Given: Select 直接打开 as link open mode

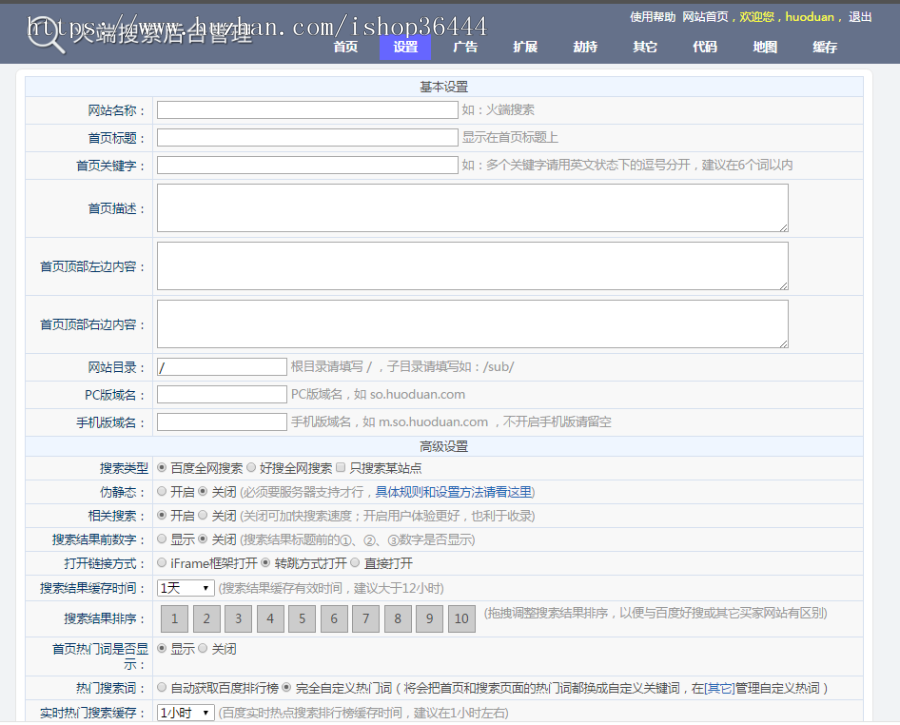Looking at the screenshot, I should pyautogui.click(x=355, y=563).
